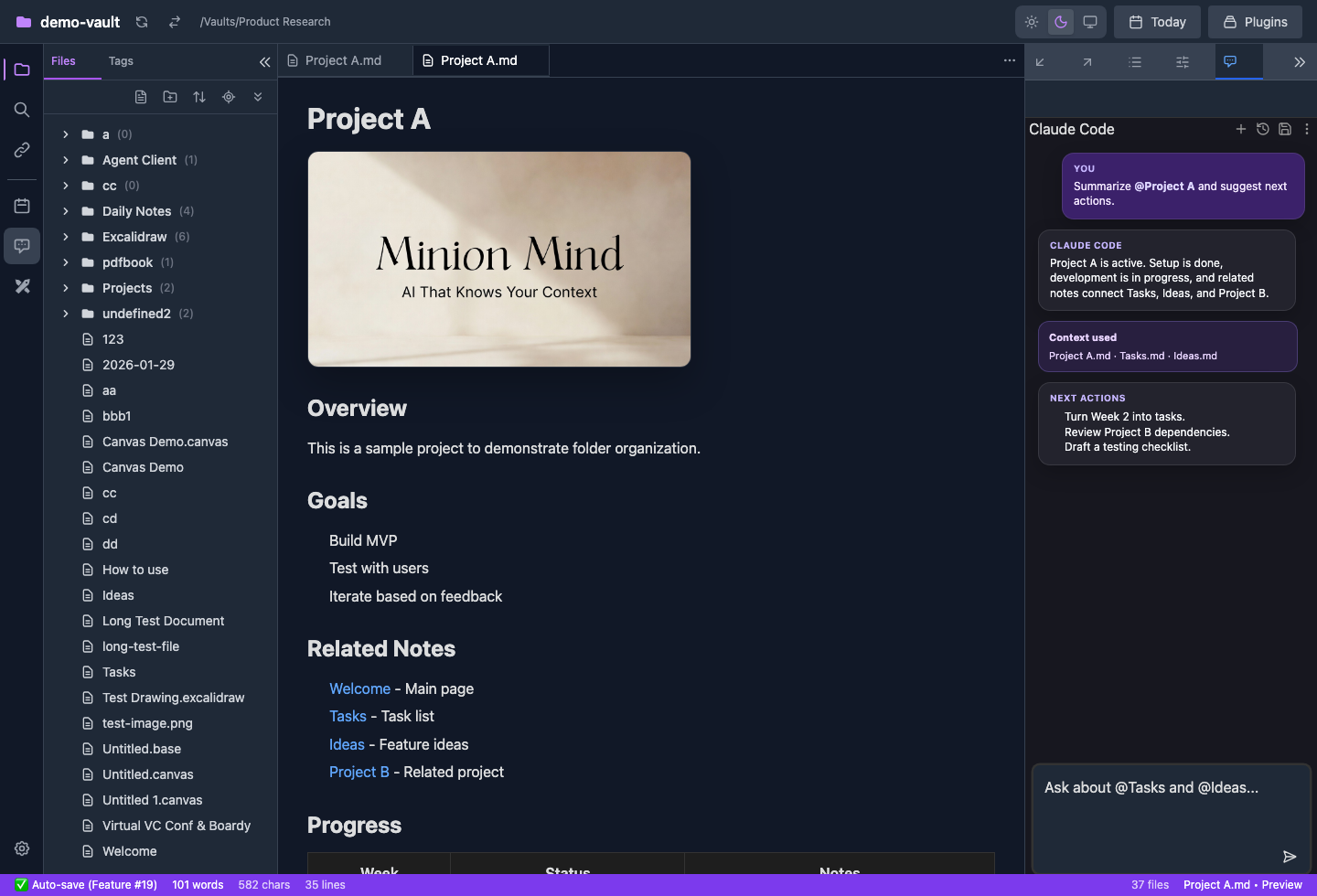The height and width of the screenshot is (896, 1317).
Task: Expand the undefined2 folder
Action: 66,314
